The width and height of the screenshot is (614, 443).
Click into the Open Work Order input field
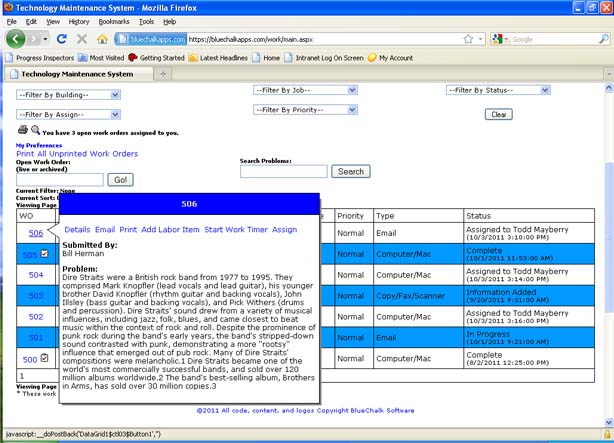60,180
